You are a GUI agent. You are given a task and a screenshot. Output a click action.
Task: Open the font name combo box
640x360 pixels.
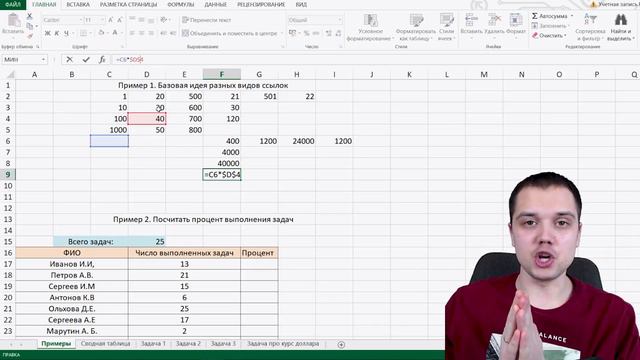pos(62,20)
